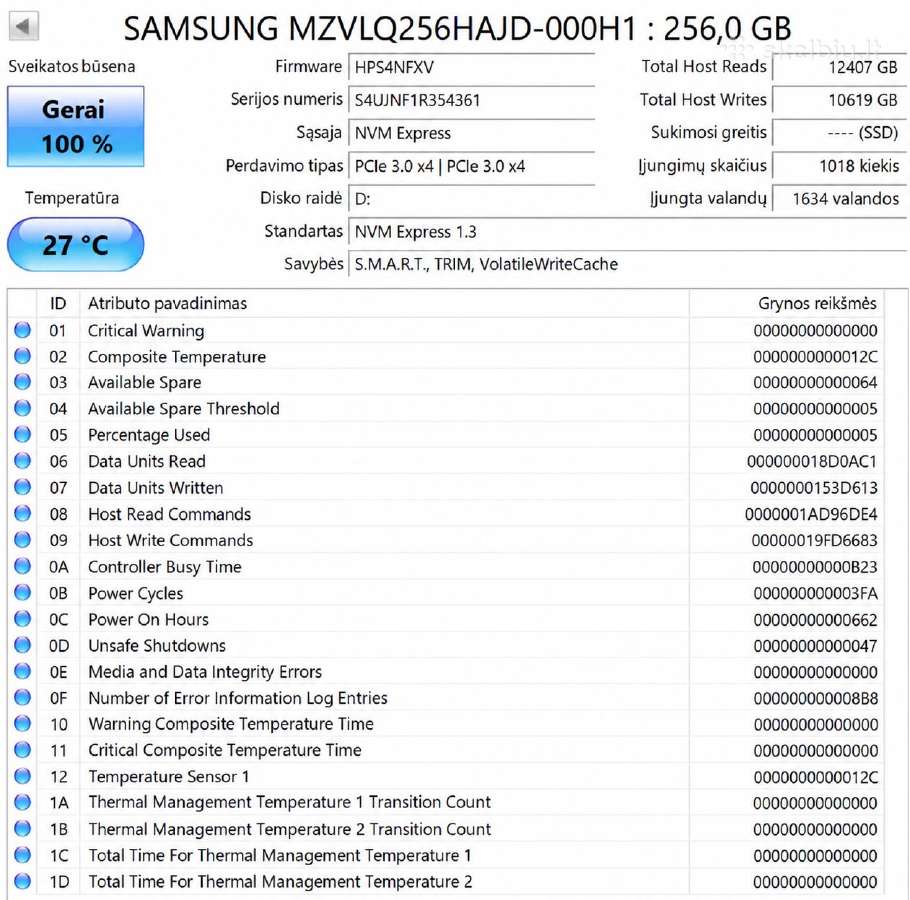Viewport: 910px width, 900px height.
Task: Select the interface field NVM Express
Action: [471, 133]
